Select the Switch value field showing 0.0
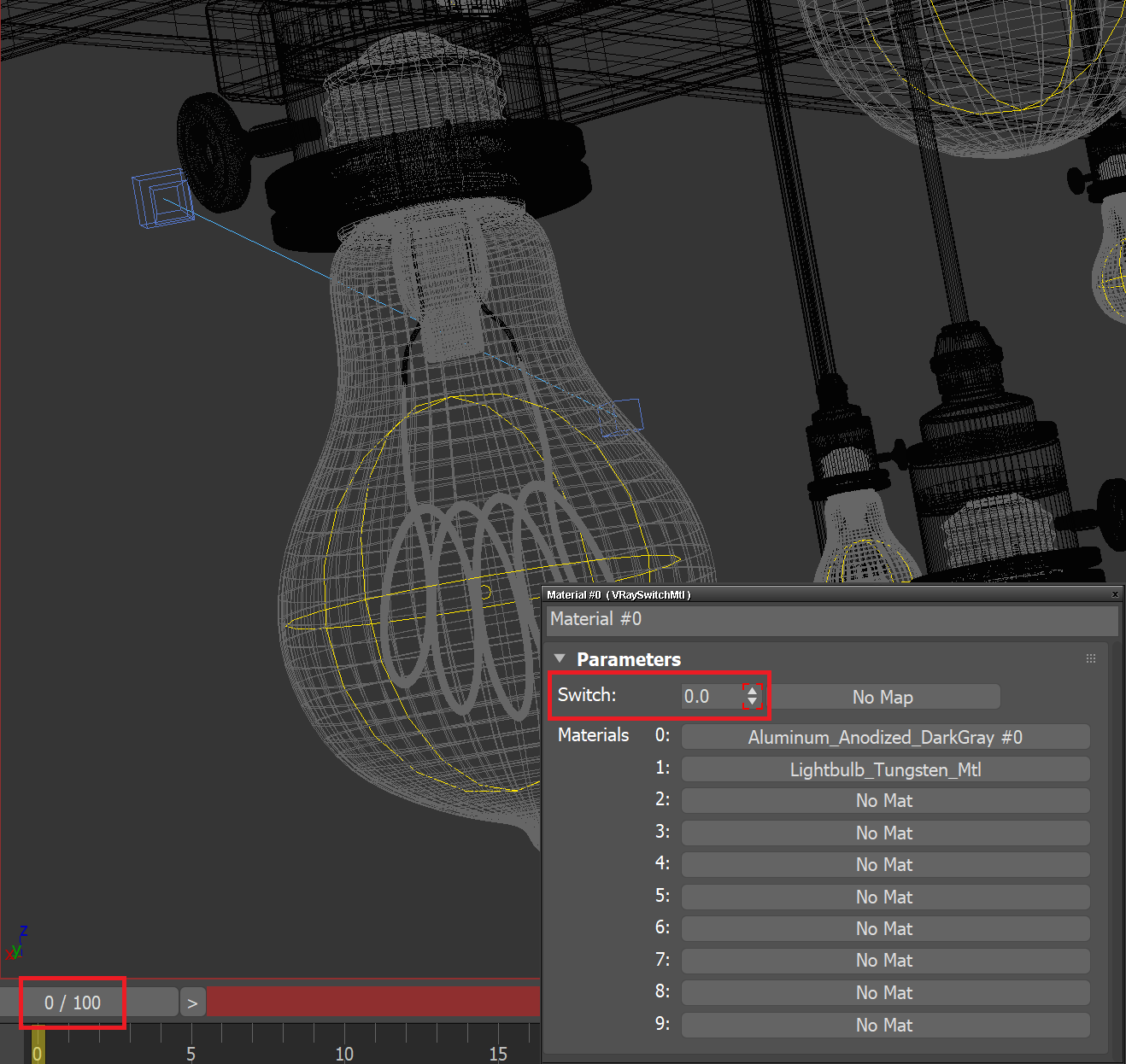The image size is (1126, 1064). click(x=709, y=696)
